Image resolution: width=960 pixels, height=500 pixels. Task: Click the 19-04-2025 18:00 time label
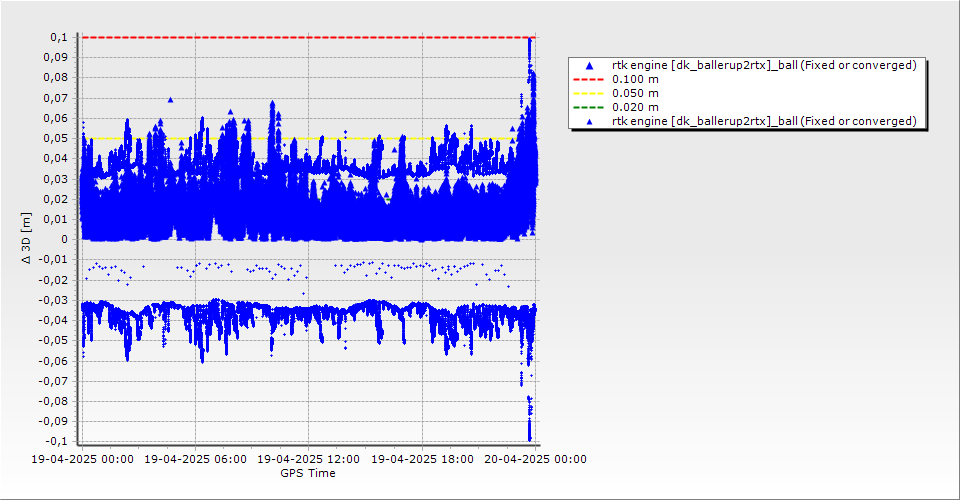point(422,459)
